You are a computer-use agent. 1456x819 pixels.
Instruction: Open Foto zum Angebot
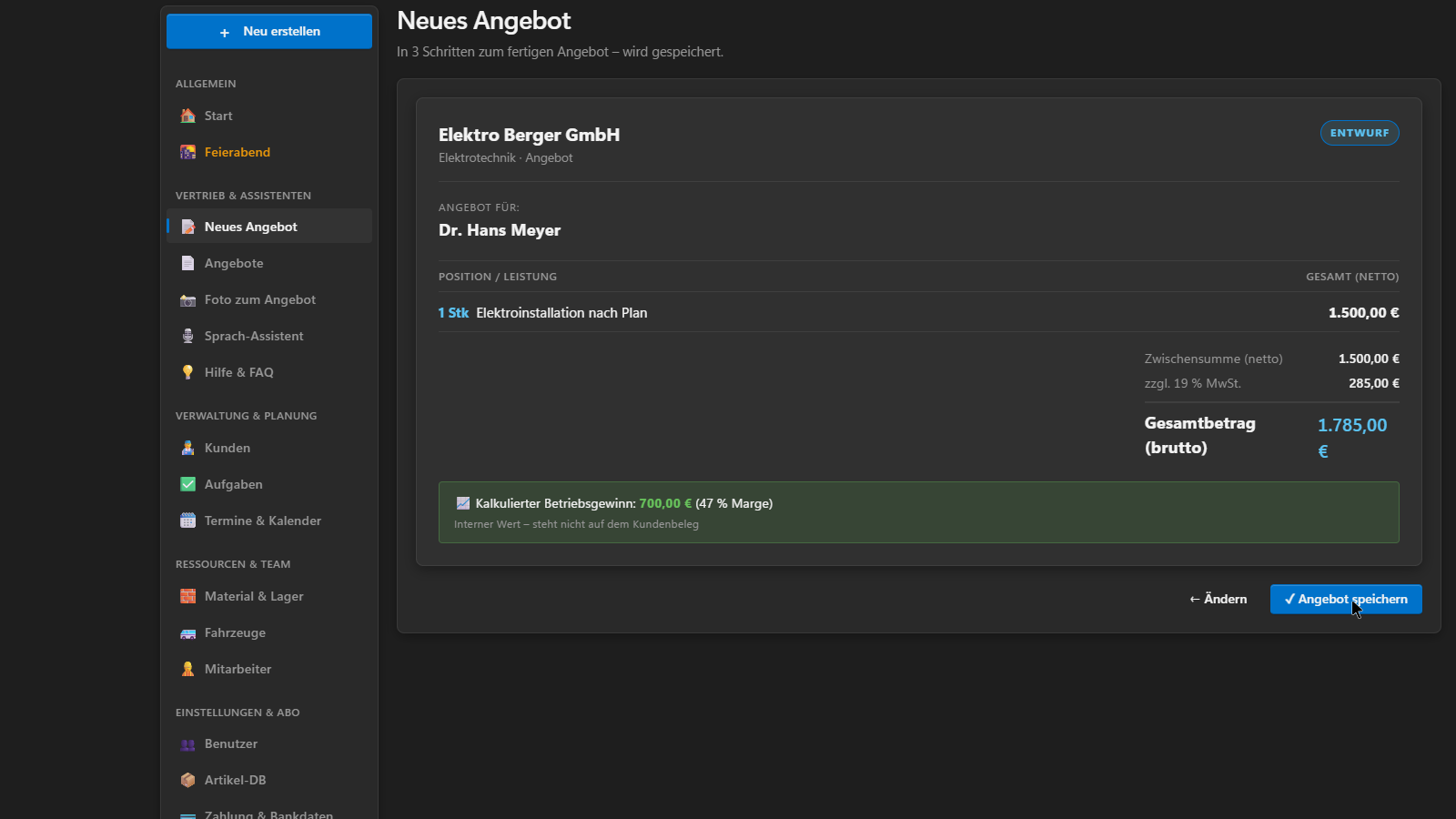[x=269, y=299]
